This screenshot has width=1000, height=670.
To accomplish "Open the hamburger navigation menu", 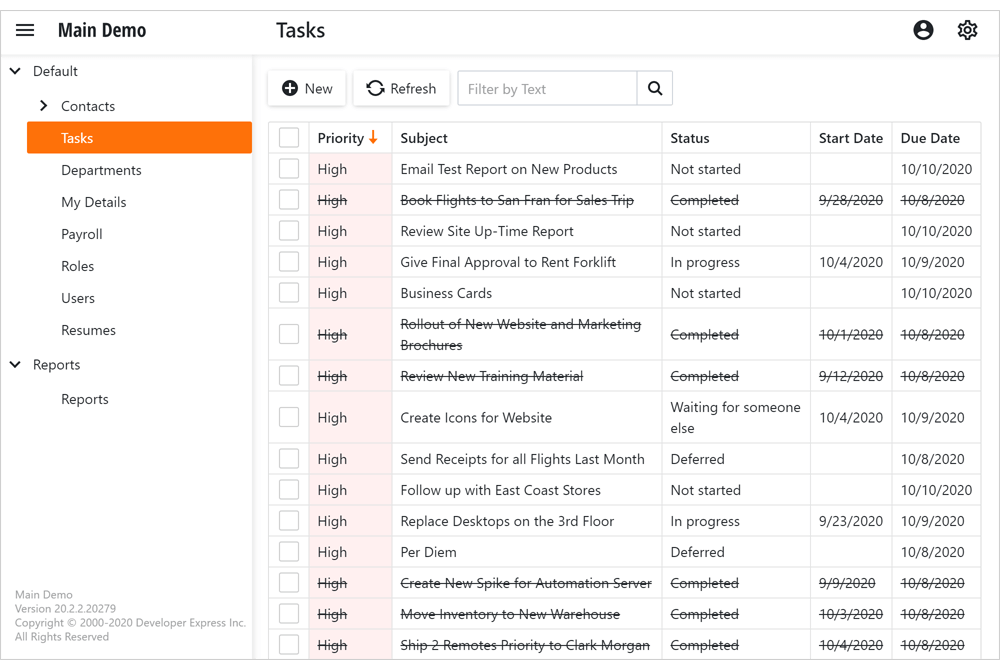I will point(25,29).
